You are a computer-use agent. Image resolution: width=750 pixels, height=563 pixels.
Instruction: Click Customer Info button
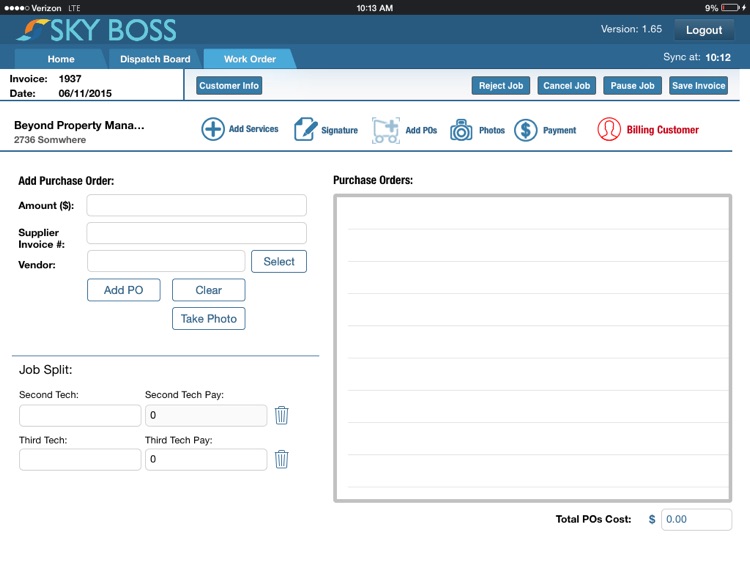pyautogui.click(x=229, y=86)
